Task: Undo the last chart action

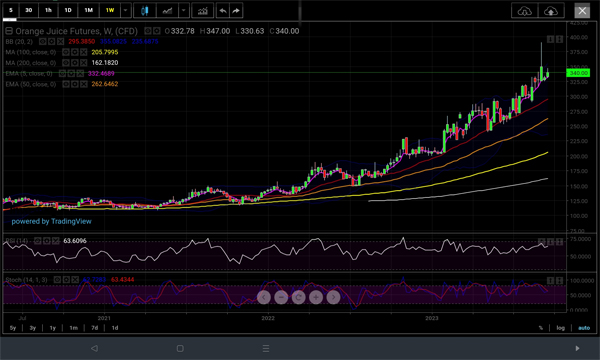Action: pyautogui.click(x=223, y=11)
